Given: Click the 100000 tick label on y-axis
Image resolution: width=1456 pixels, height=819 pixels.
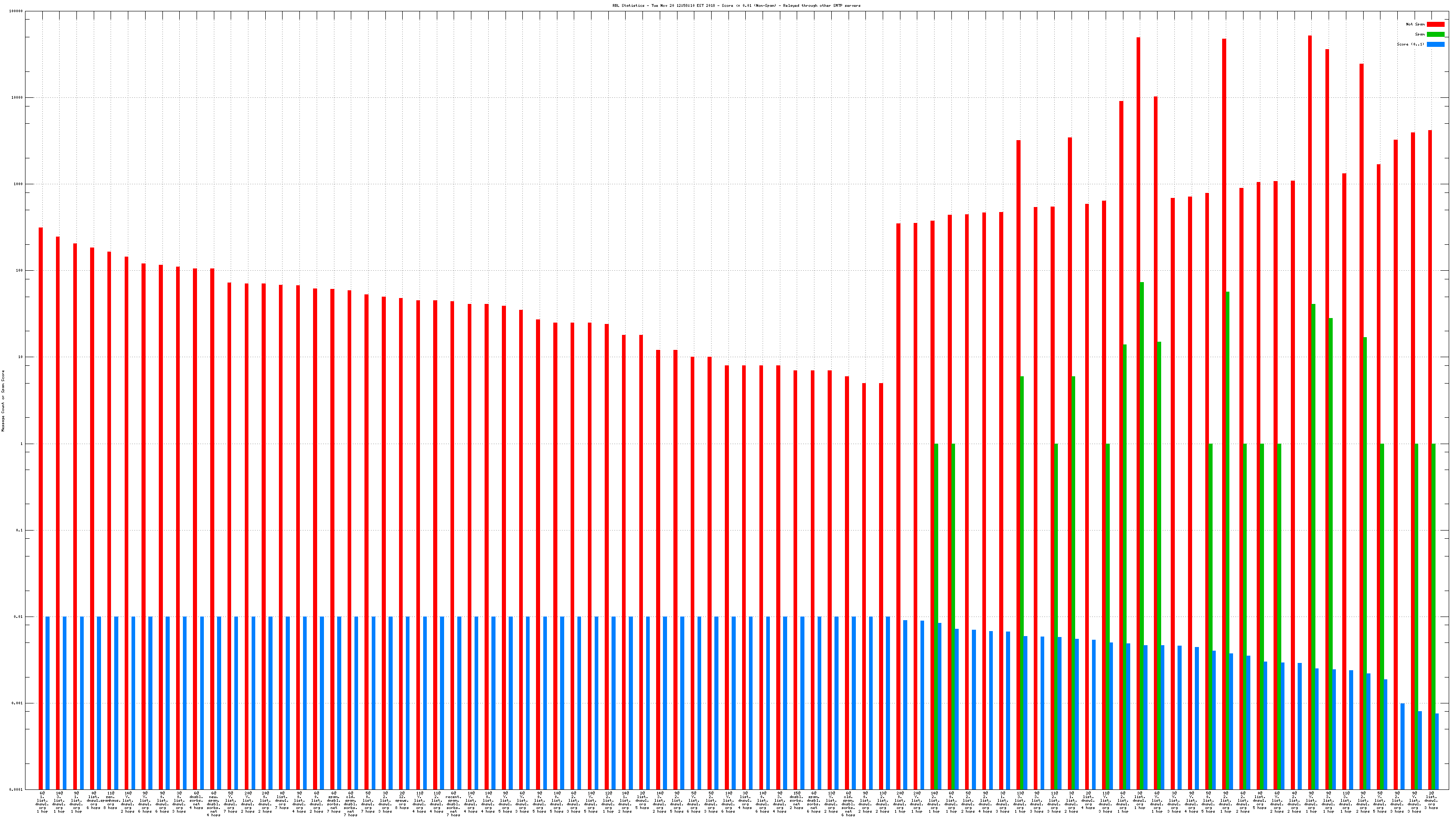Looking at the screenshot, I should [x=16, y=11].
